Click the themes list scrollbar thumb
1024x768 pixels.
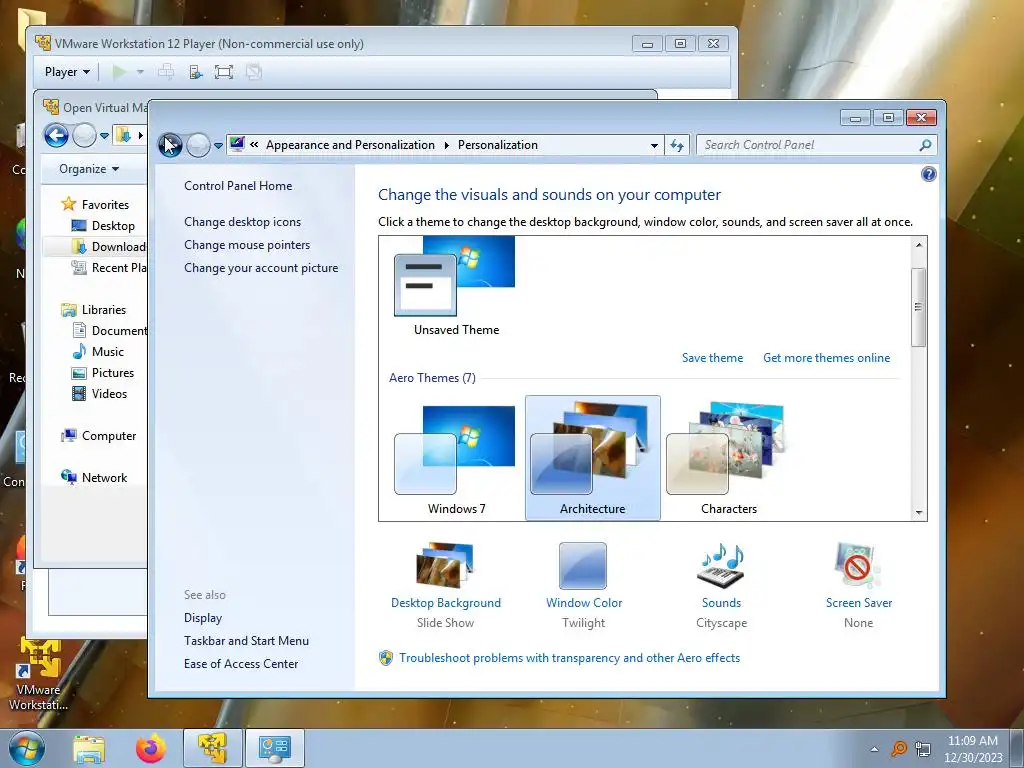tap(918, 307)
